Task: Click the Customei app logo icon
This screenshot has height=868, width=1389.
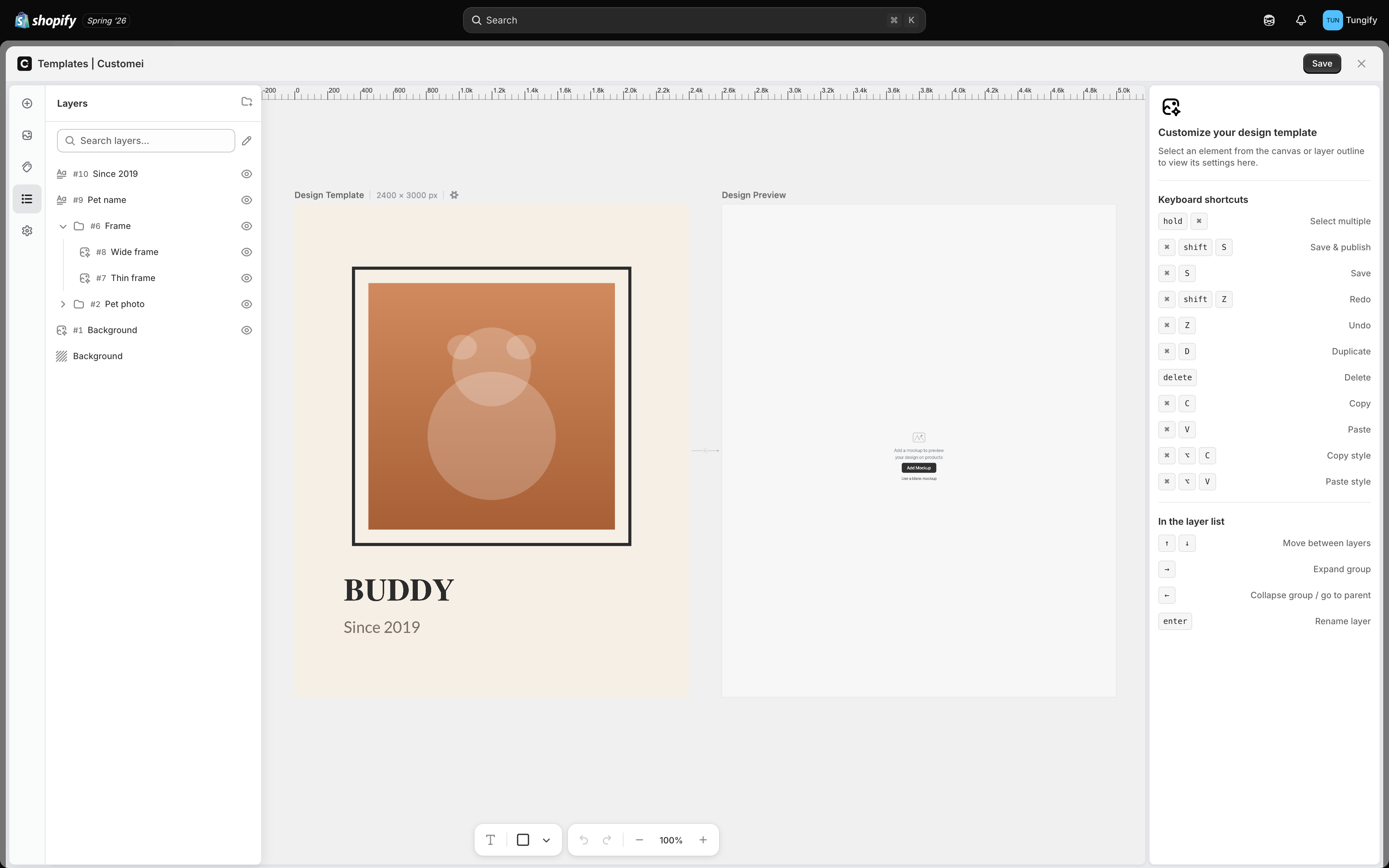Action: [x=25, y=64]
